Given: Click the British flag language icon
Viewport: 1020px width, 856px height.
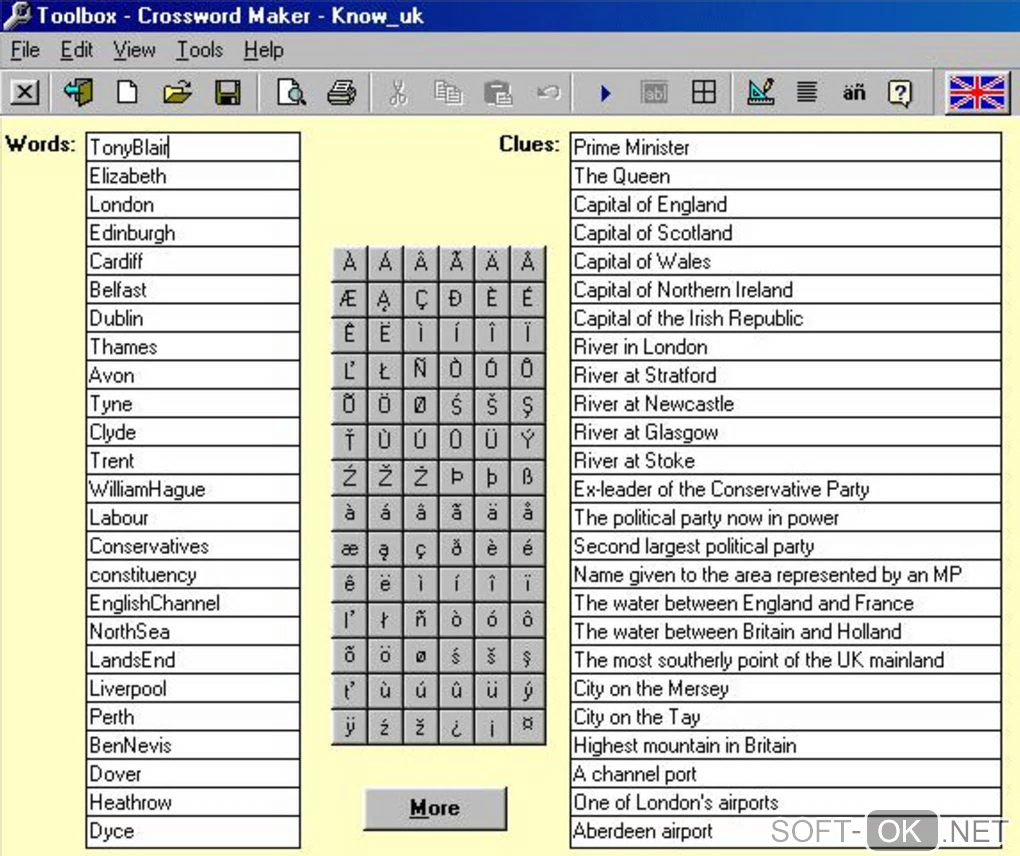Looking at the screenshot, I should point(976,92).
